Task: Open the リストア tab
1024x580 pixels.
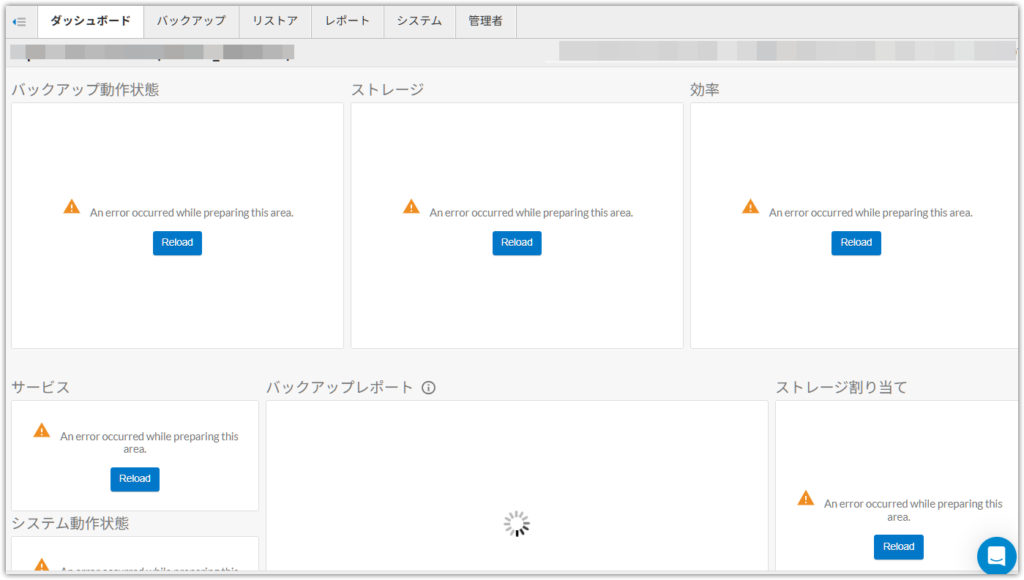Action: click(x=275, y=21)
